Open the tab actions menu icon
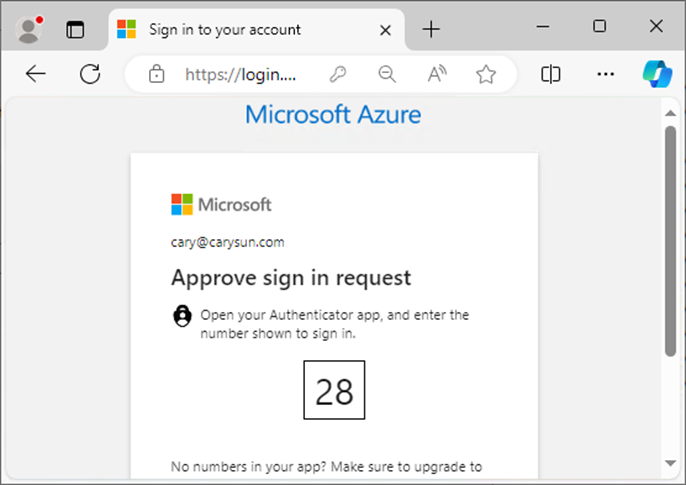686x485 pixels. pos(75,30)
